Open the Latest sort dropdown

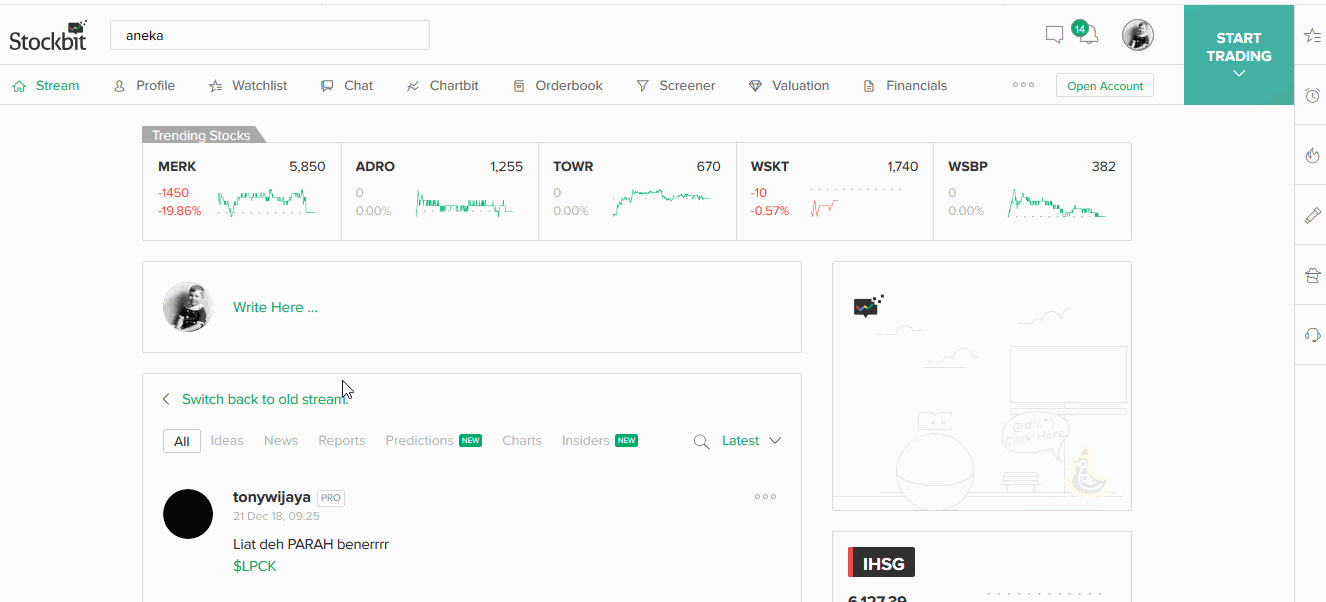coord(751,441)
